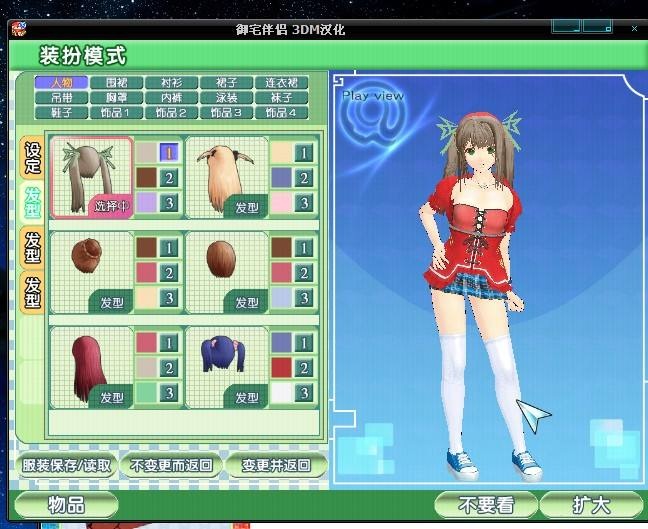Image resolution: width=648 pixels, height=529 pixels.
Task: Select the 吊带 category tab
Action: click(62, 98)
